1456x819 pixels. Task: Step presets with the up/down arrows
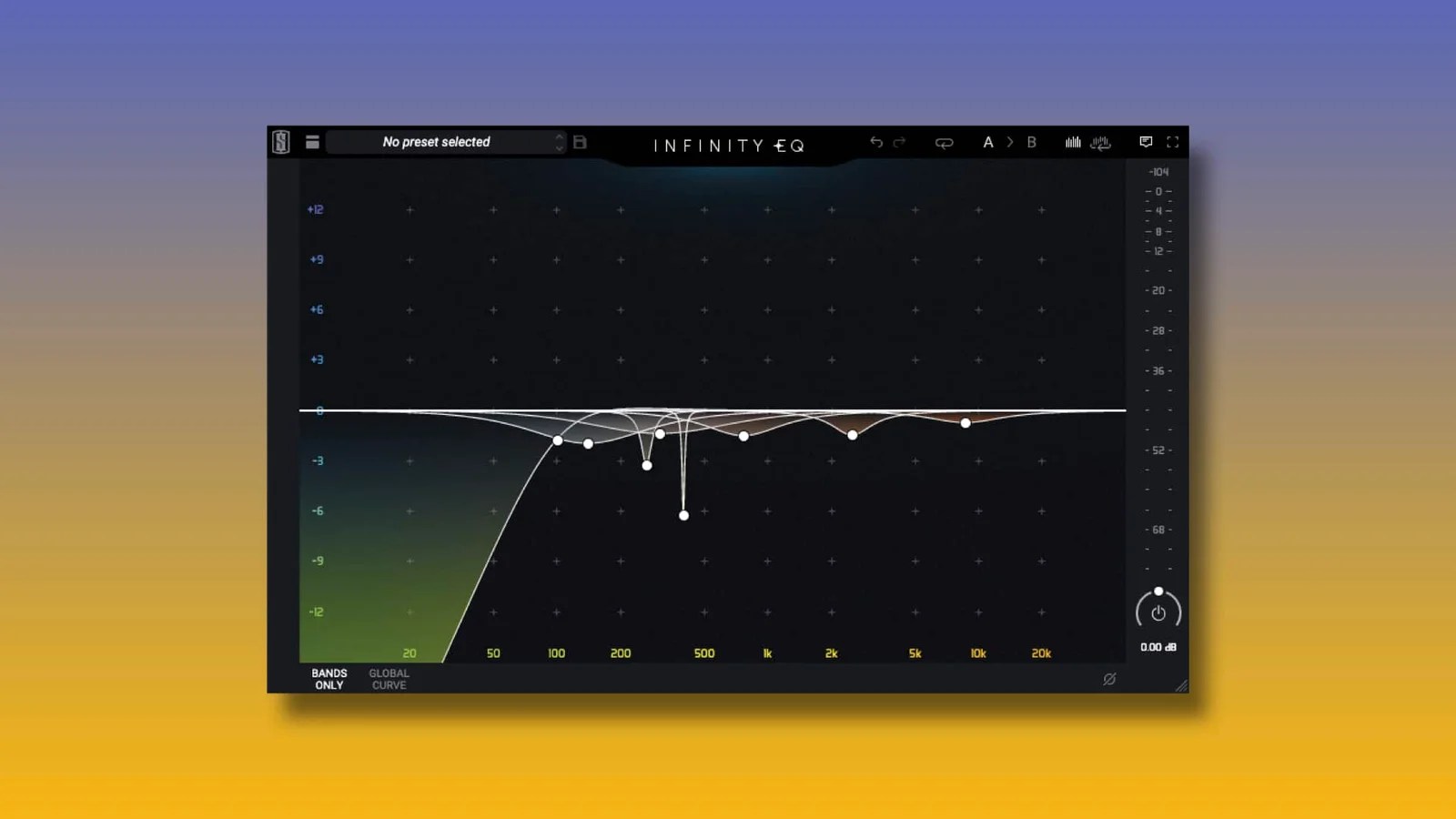coord(560,142)
